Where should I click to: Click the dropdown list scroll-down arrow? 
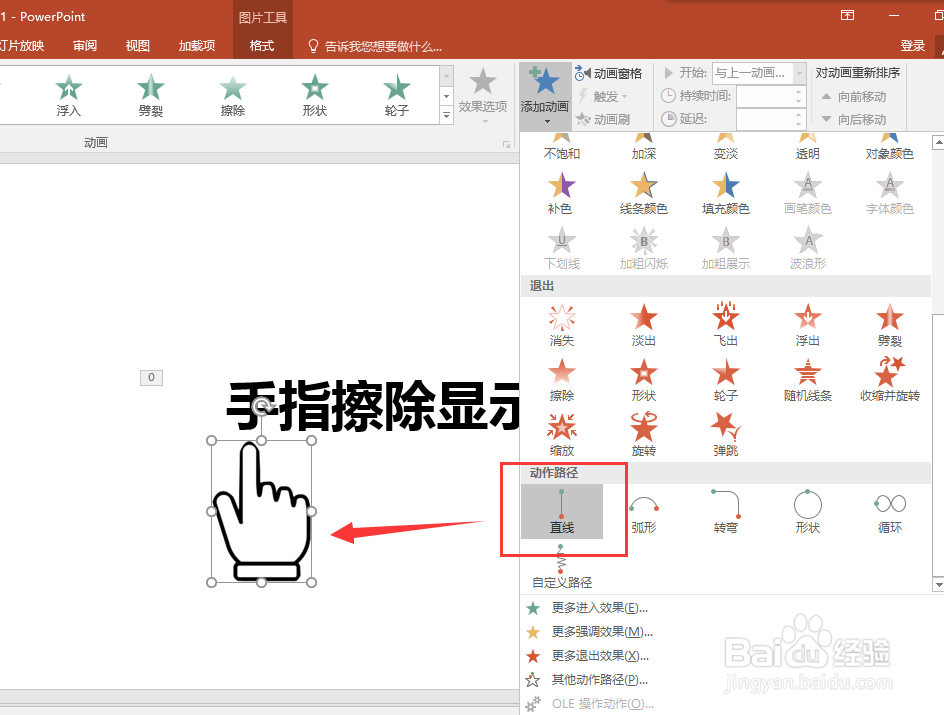(937, 584)
